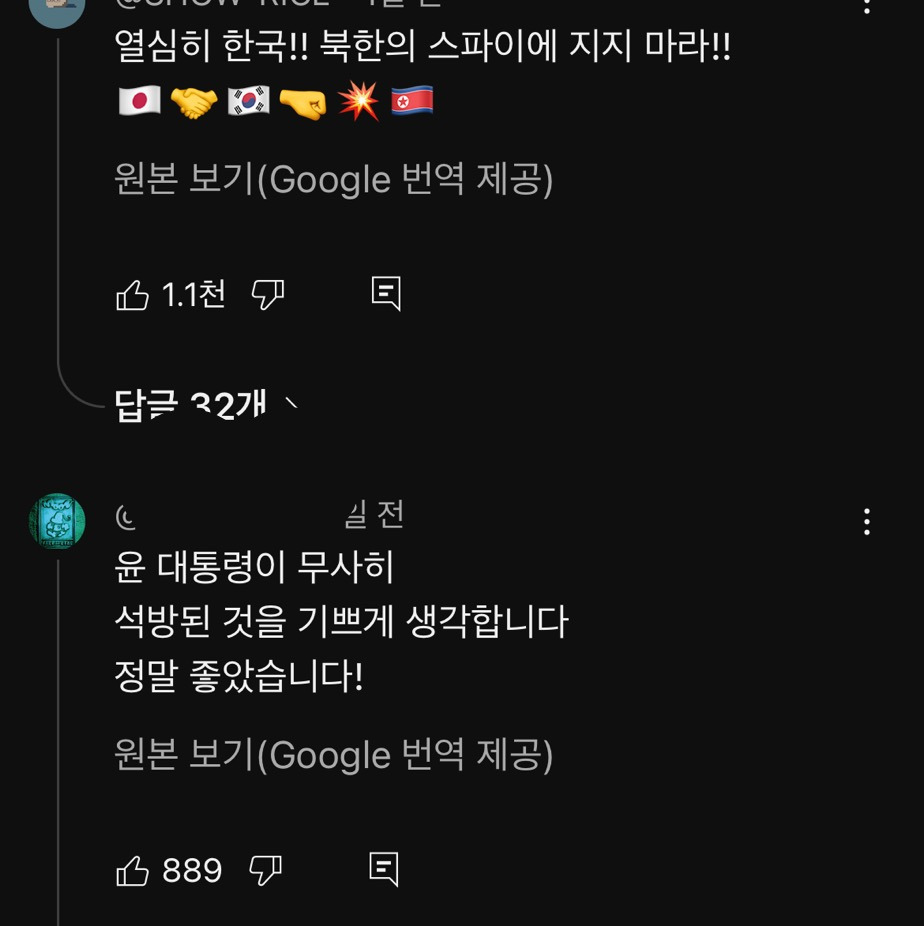Open the green profile avatar of second commenter
Image resolution: width=924 pixels, height=926 pixels.
pos(57,521)
